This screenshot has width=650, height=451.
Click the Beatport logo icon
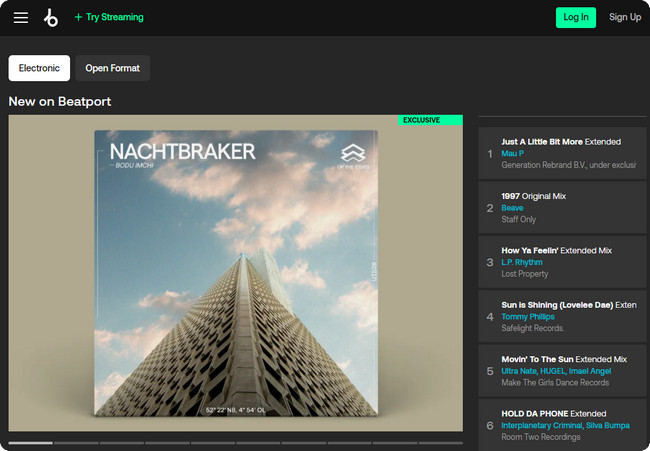point(51,17)
